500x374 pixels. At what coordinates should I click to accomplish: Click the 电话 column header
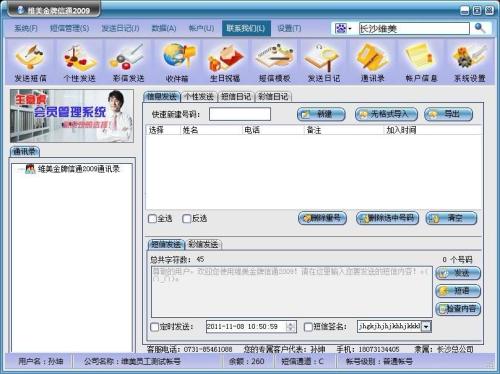click(273, 130)
